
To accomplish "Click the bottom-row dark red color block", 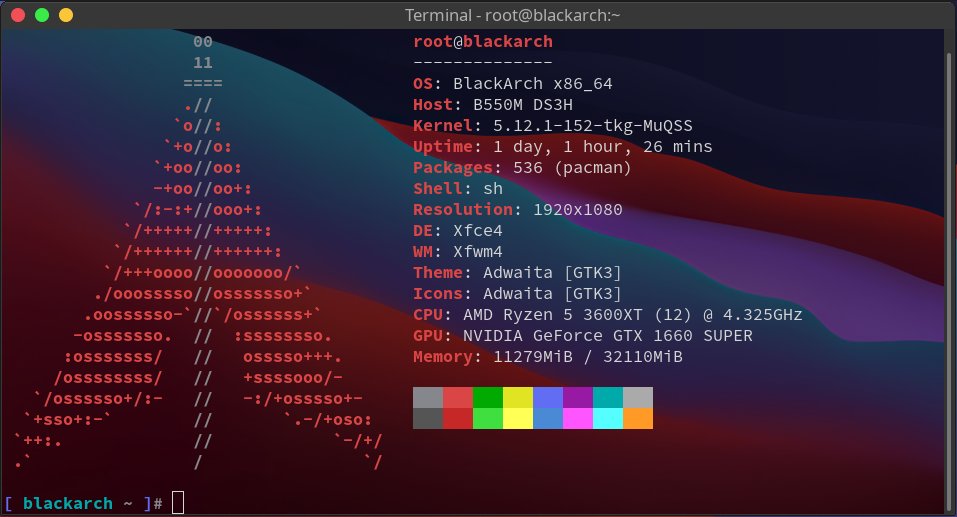I will click(x=458, y=418).
